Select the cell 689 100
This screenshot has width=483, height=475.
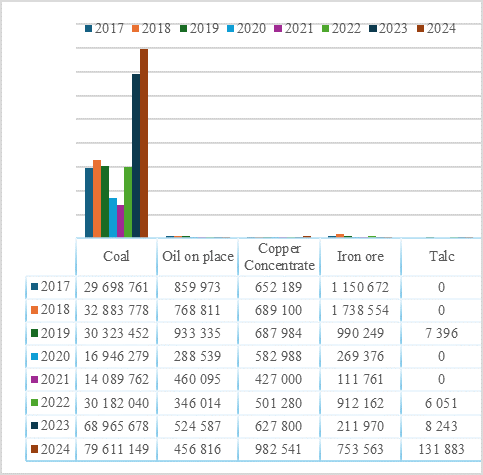(x=279, y=310)
